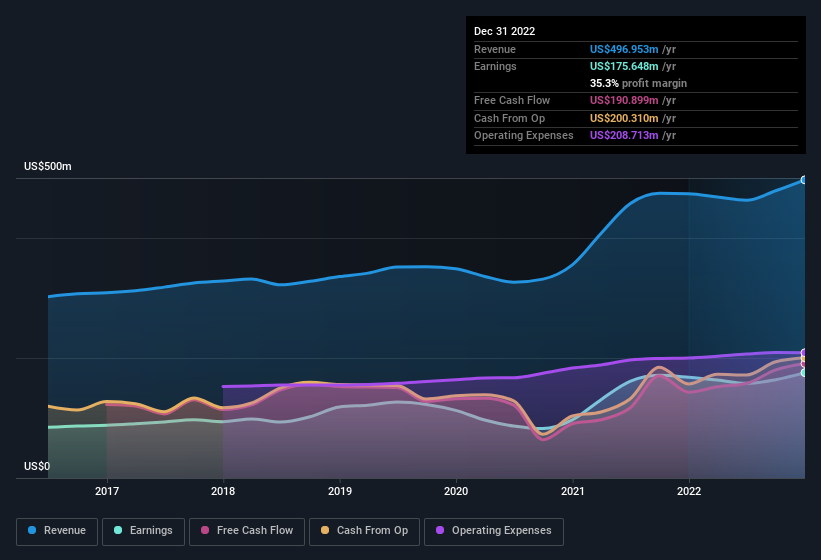This screenshot has height=560, width=821.
Task: Click the 2018 x-axis label
Action: 223,491
